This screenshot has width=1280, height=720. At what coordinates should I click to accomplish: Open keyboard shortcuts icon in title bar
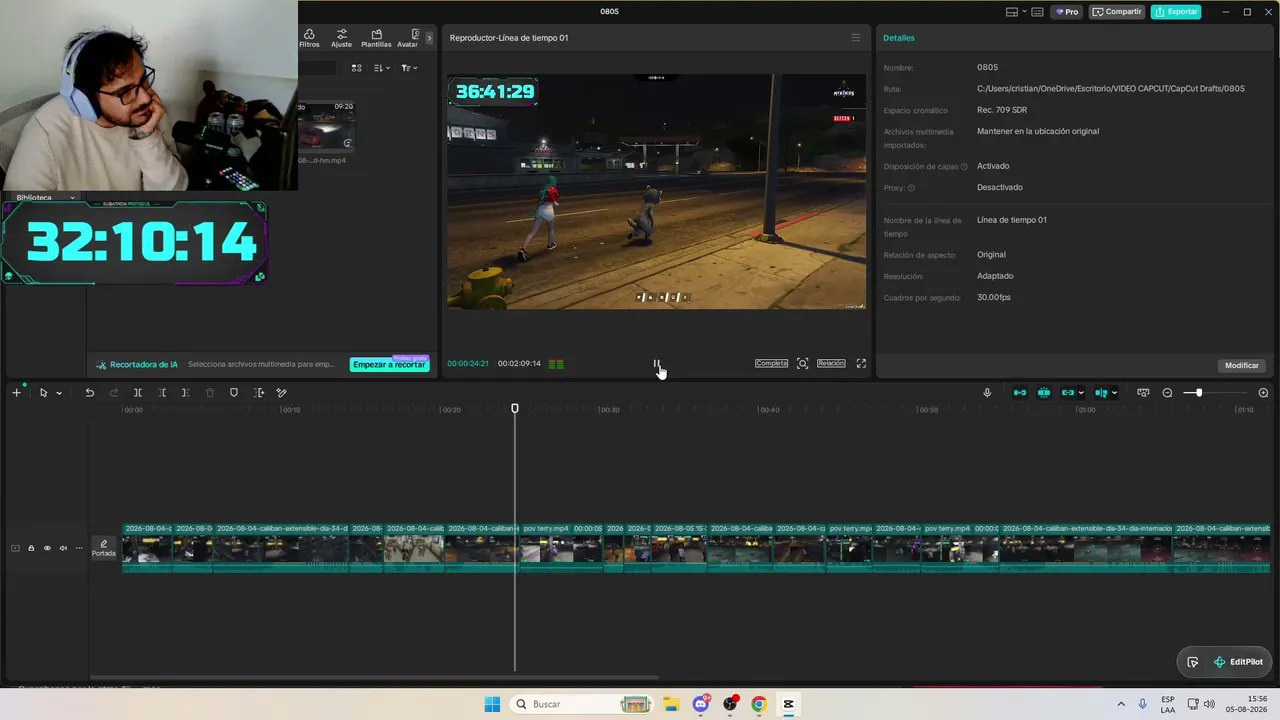[1037, 12]
